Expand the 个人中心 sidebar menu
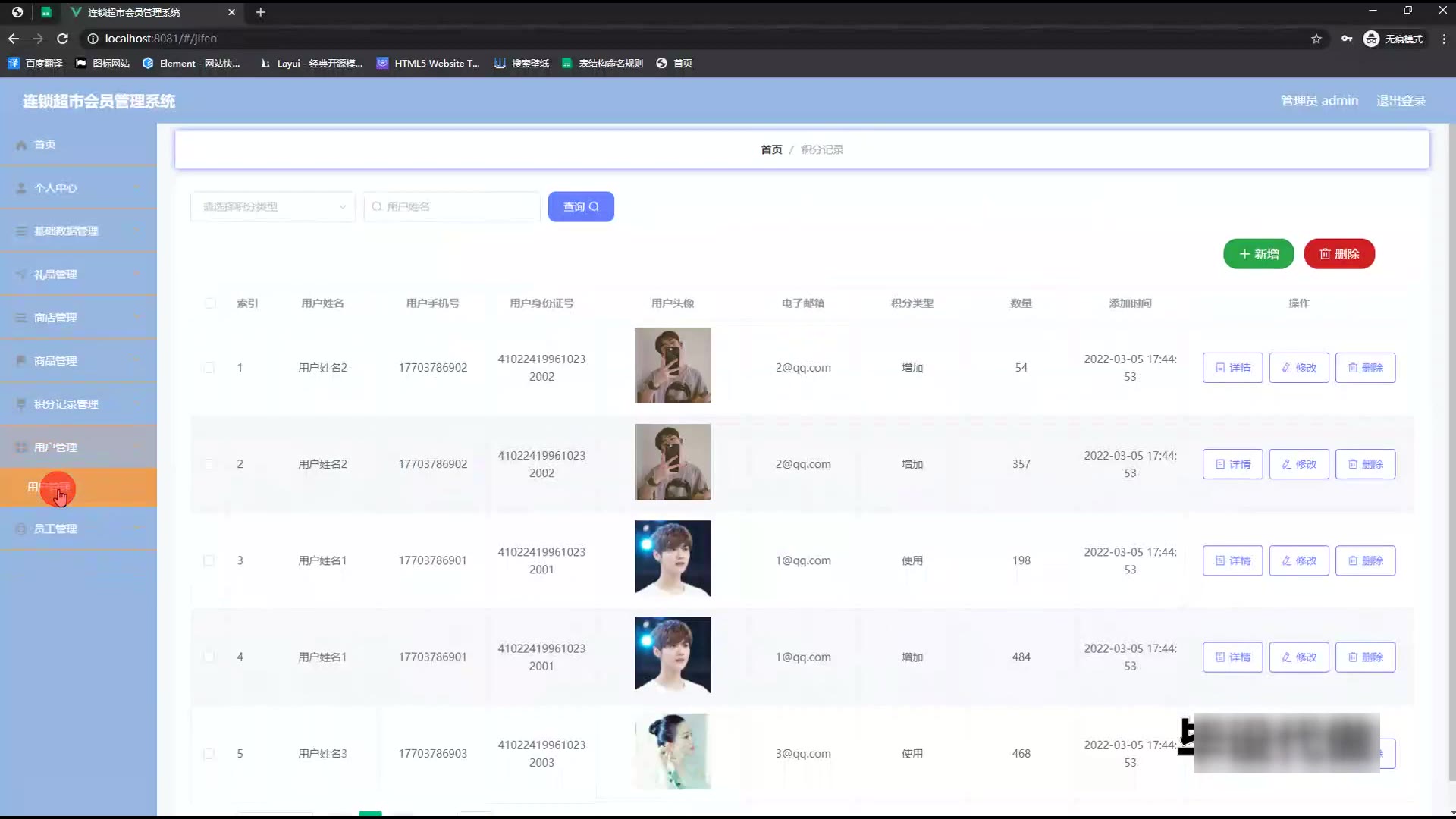1456x819 pixels. (x=78, y=187)
